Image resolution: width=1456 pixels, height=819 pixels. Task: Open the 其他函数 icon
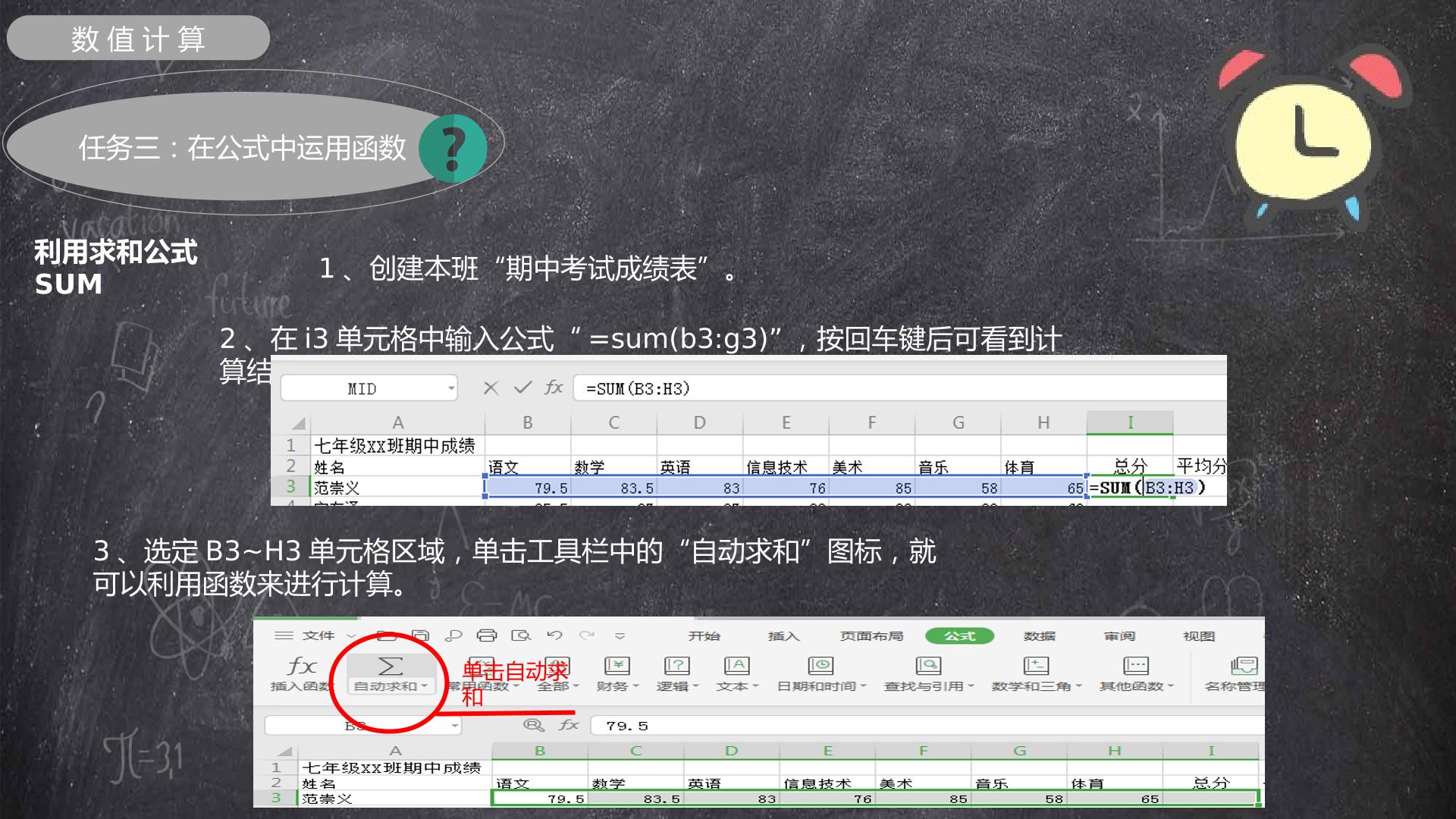[x=1136, y=666]
